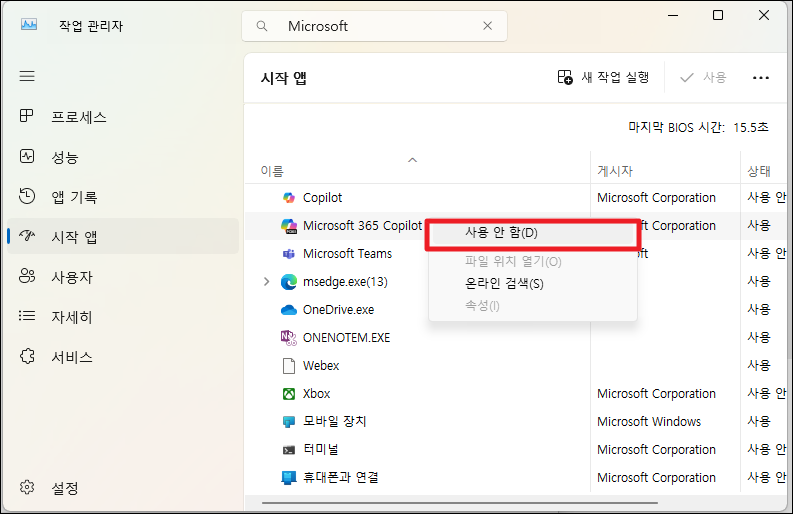This screenshot has height=514, width=793.
Task: Open 설정 page
Action: click(123, 488)
